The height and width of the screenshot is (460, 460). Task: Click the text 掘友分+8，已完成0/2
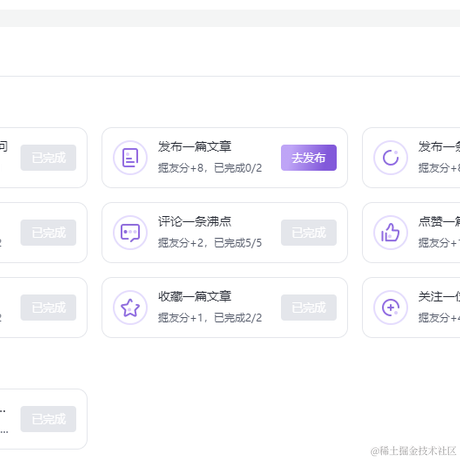pyautogui.click(x=210, y=168)
